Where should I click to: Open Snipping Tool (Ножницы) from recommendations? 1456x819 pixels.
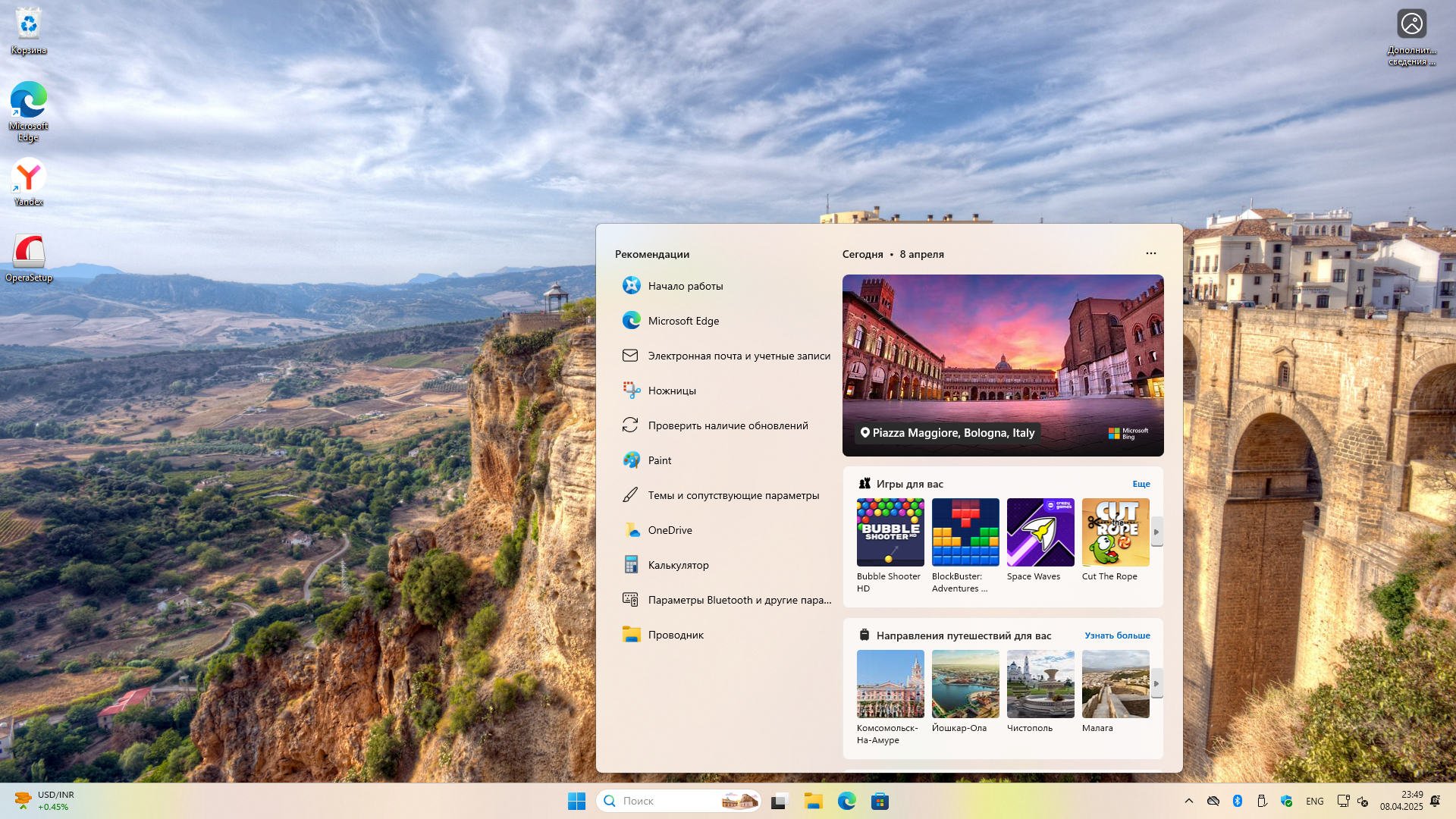pyautogui.click(x=672, y=391)
